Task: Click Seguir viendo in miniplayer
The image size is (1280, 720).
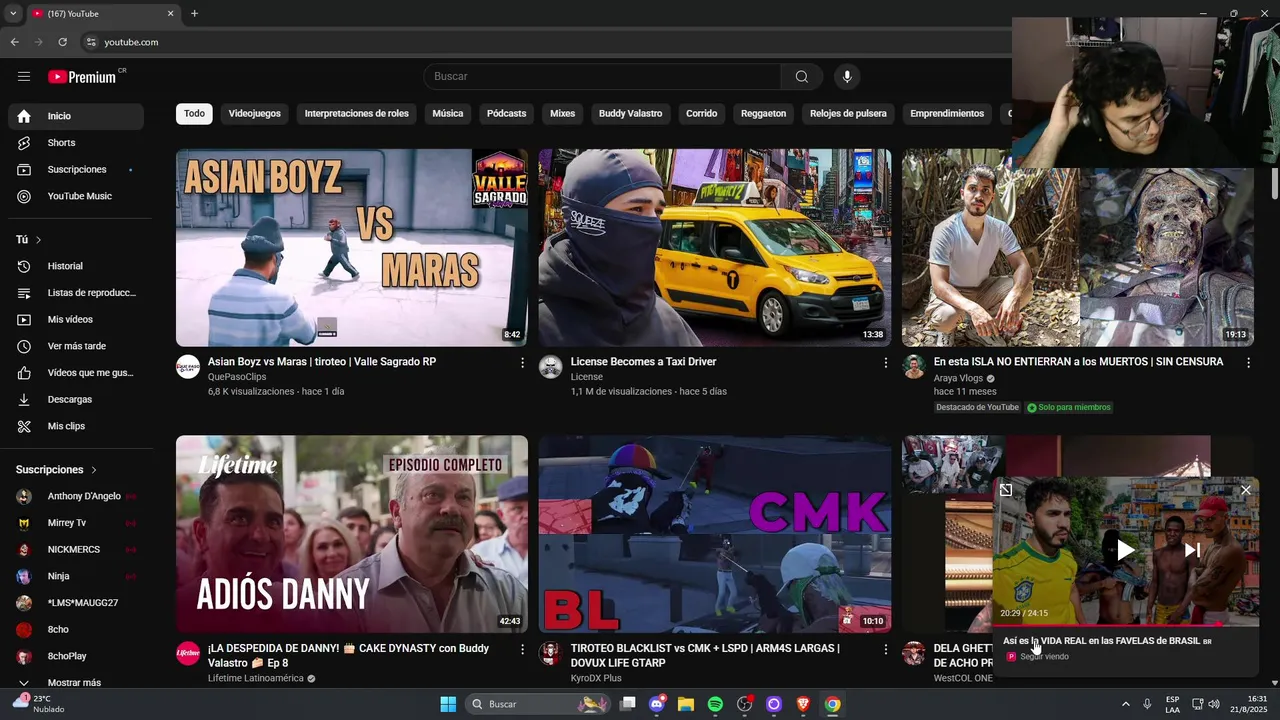Action: (1044, 657)
